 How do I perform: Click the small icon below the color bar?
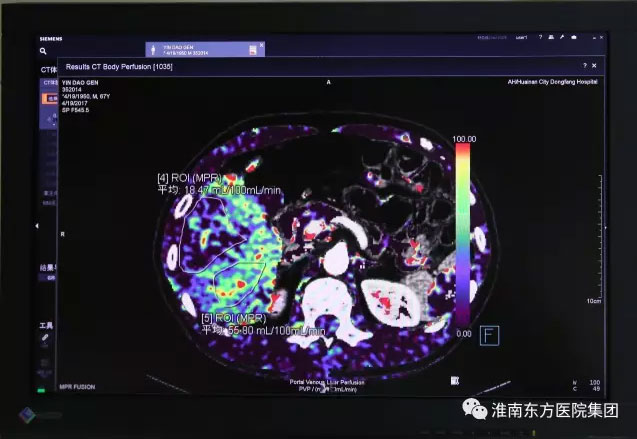coord(455,380)
